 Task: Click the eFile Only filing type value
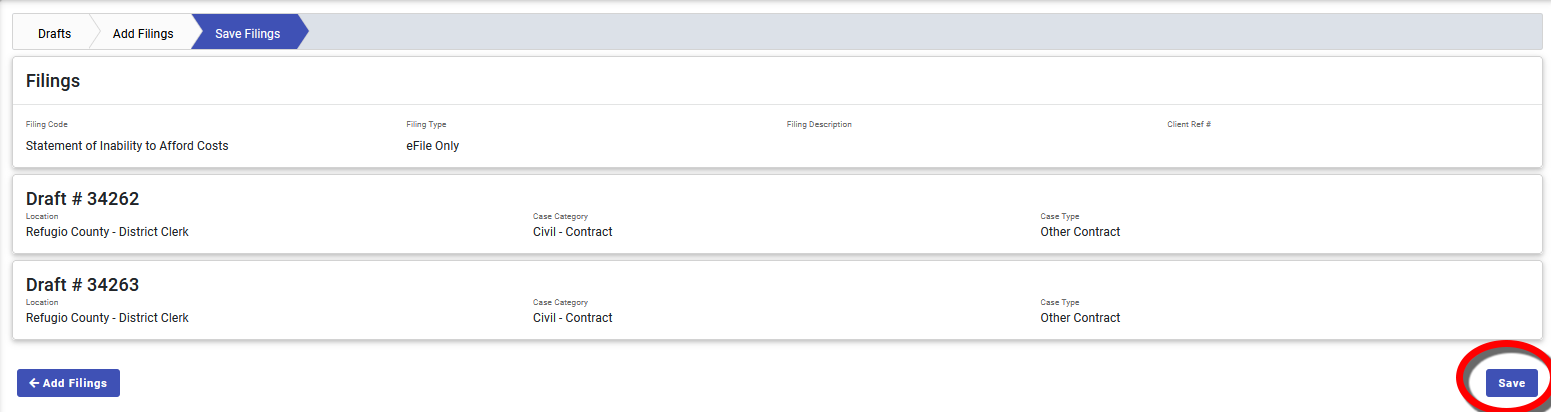(x=432, y=146)
